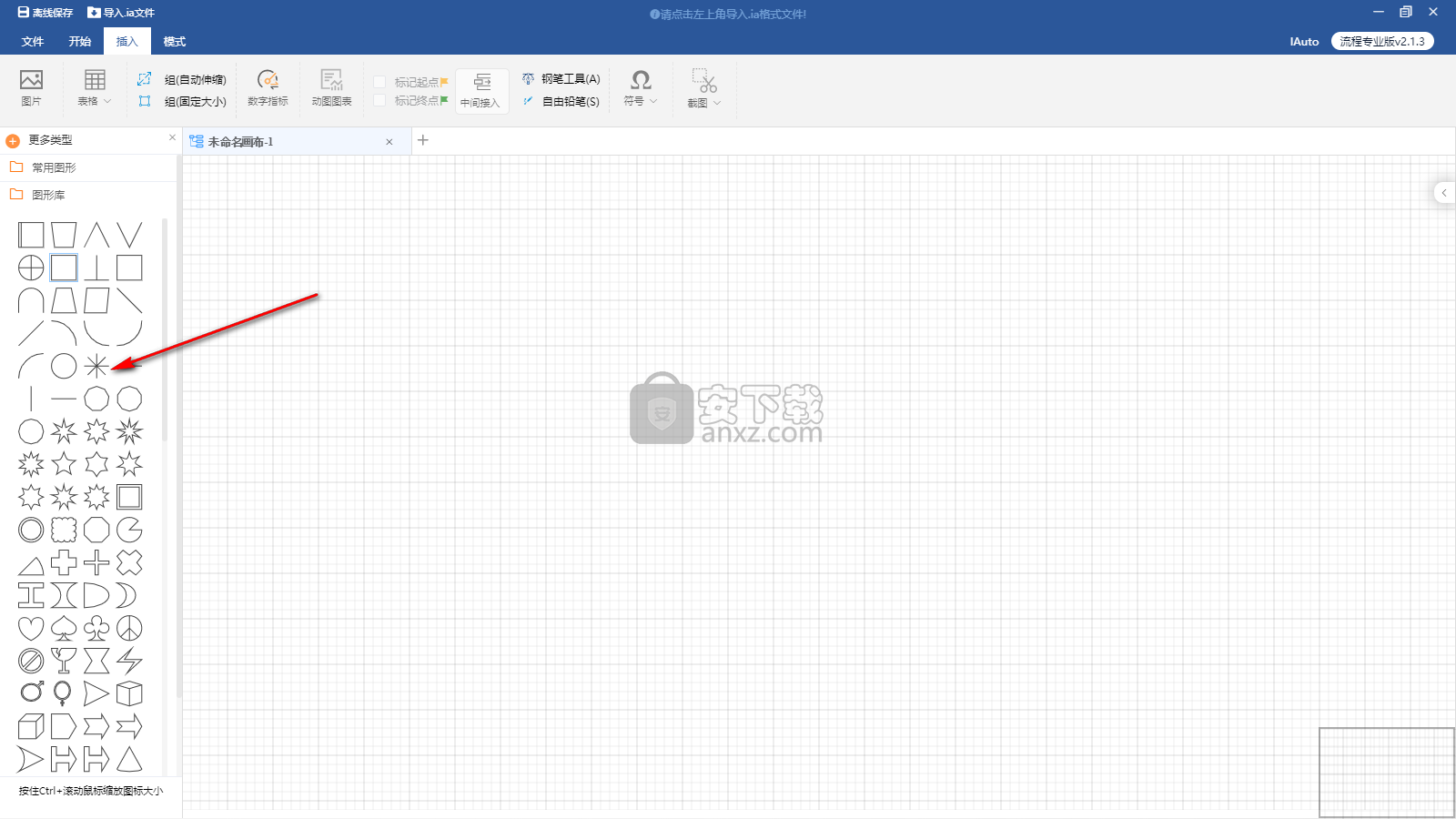Select the heart shape

click(31, 628)
